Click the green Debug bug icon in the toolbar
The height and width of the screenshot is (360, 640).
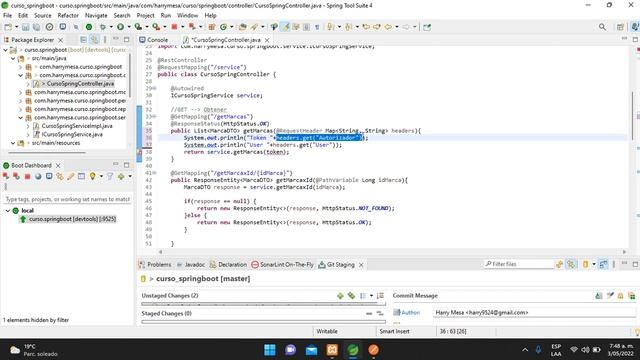pos(103,27)
